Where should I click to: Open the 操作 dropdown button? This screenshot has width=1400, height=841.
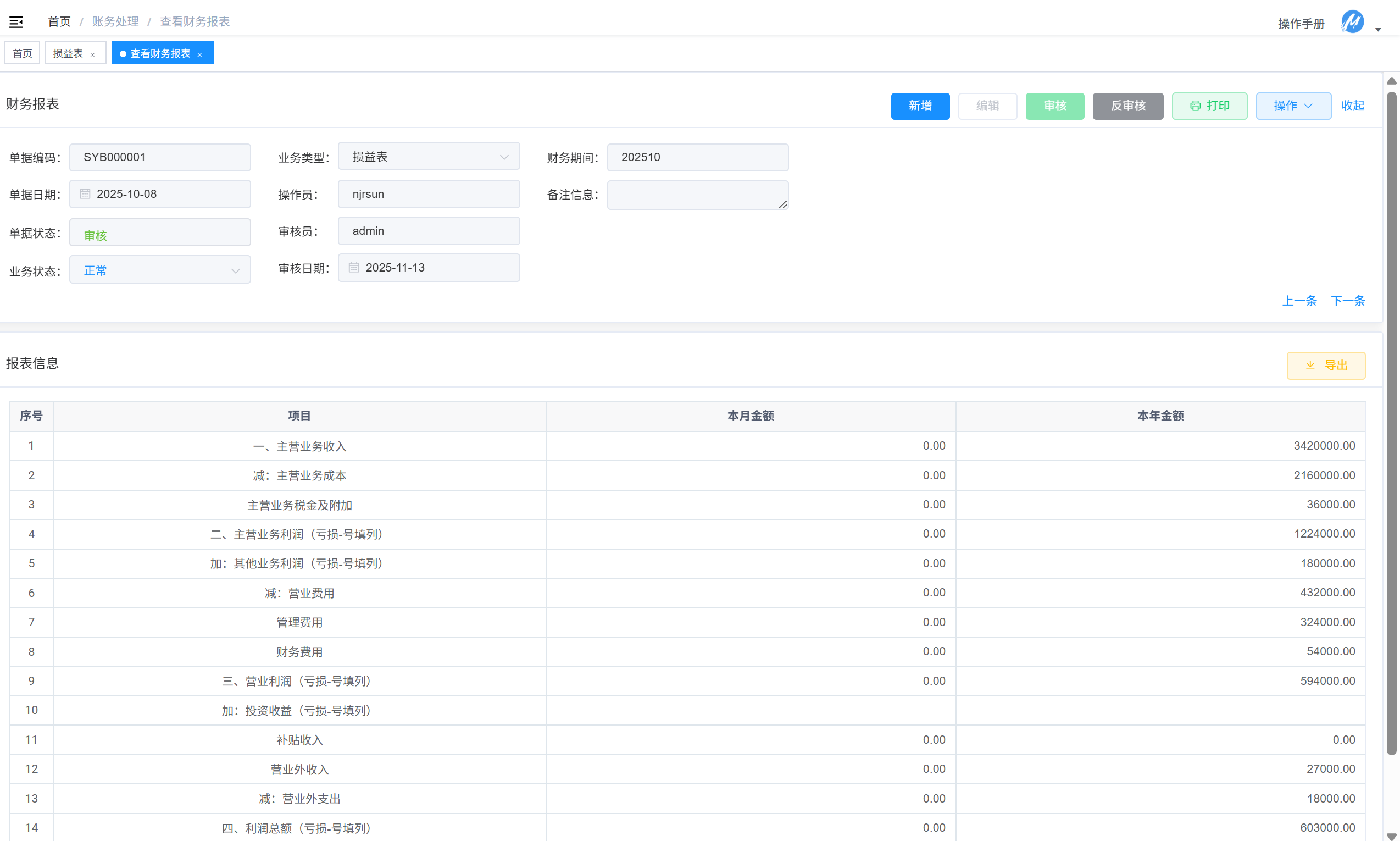(x=1293, y=106)
